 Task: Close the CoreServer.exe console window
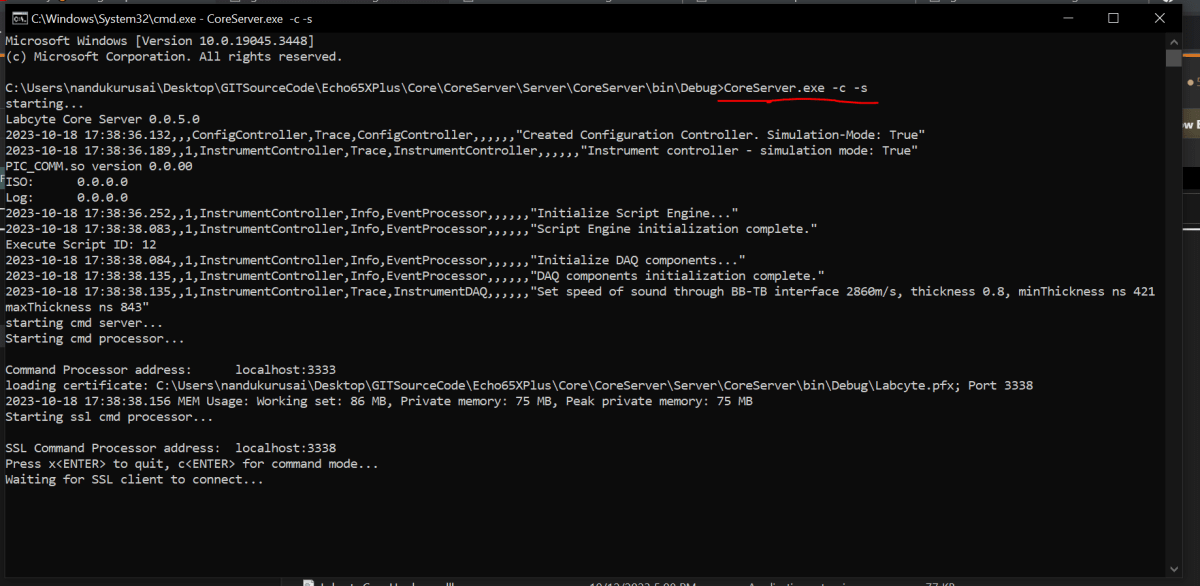[x=1159, y=17]
